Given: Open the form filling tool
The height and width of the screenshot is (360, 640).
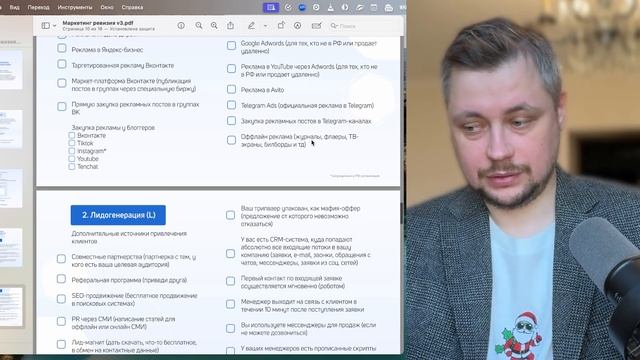Looking at the screenshot, I should pyautogui.click(x=316, y=26).
